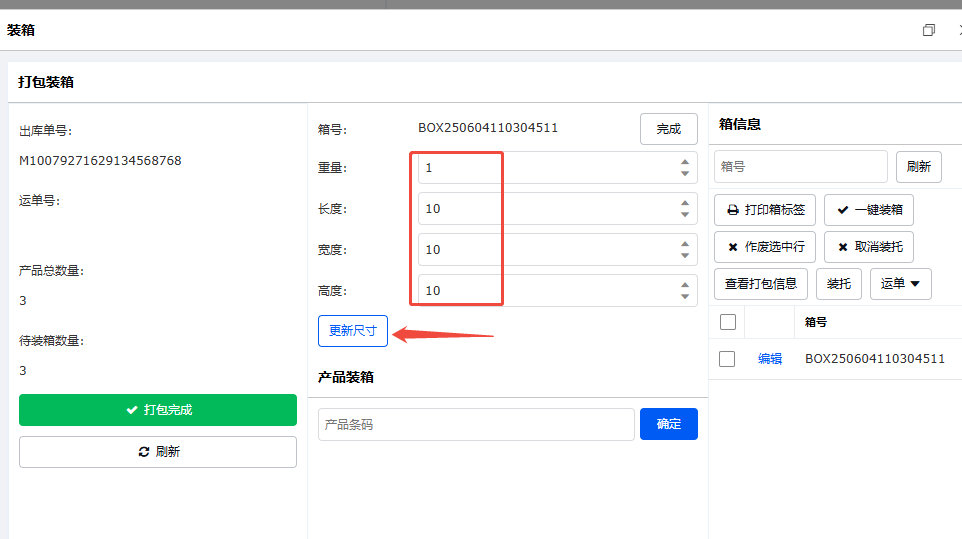The height and width of the screenshot is (539, 962).
Task: Click the checkmark icon on 打包完成
Action: (131, 410)
